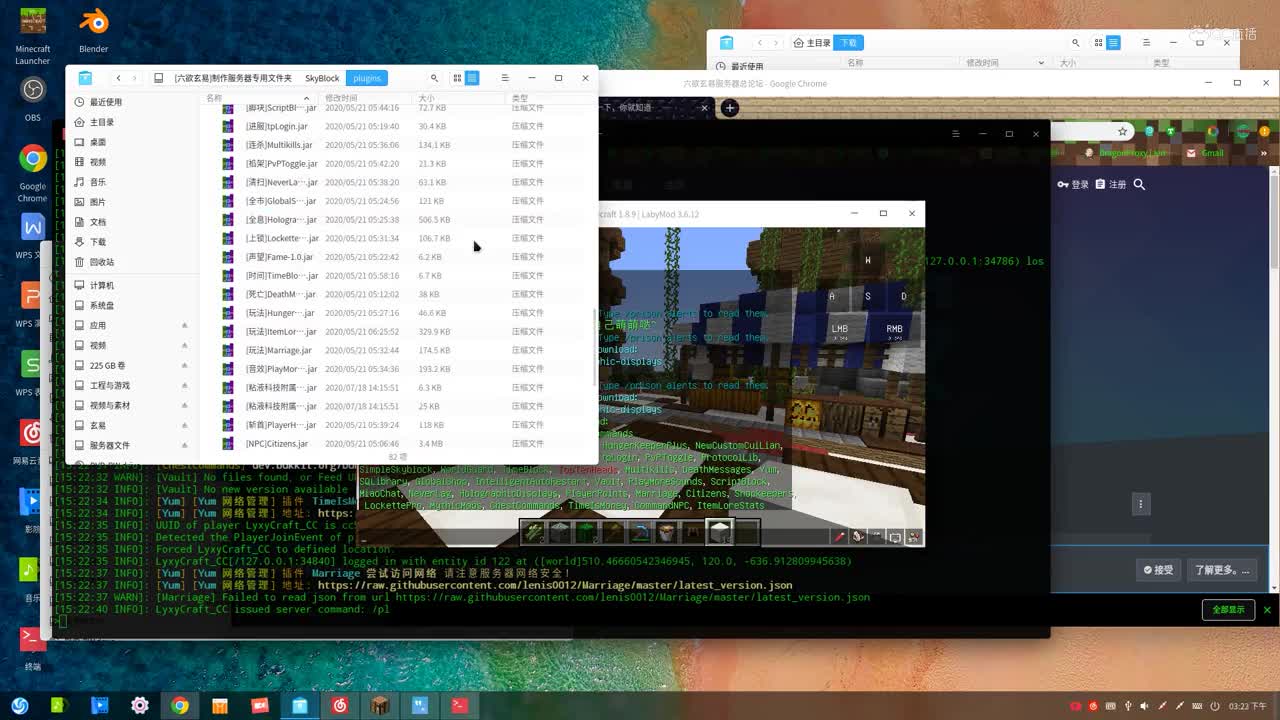Screen dimensions: 1280x720
Task: Switch plugins file manager to list view
Action: [472, 78]
